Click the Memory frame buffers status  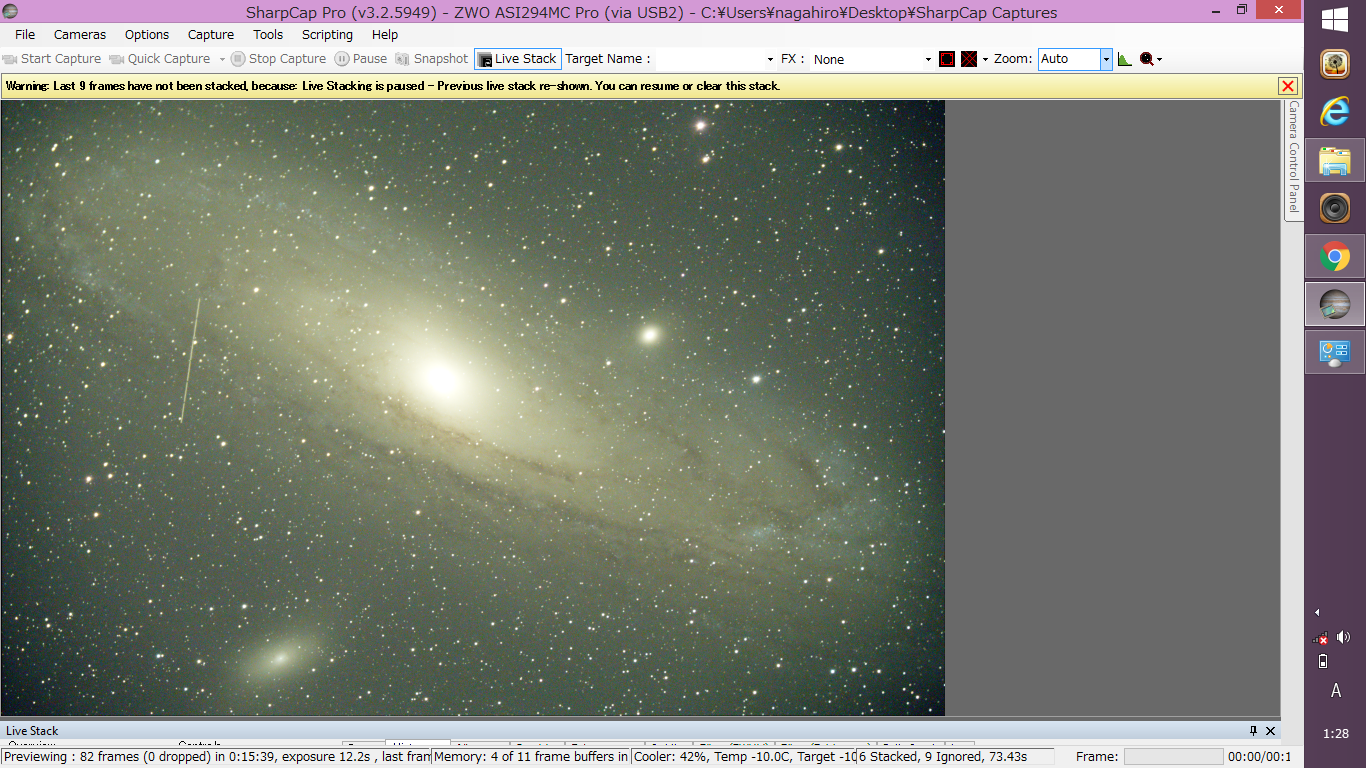point(531,757)
